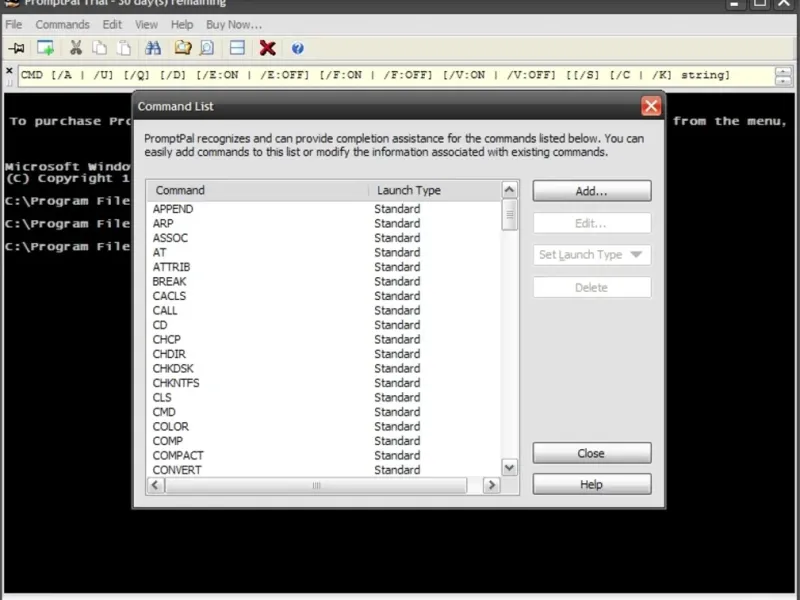Screen dimensions: 800x600
Task: Click the binoculars Find icon
Action: [153, 48]
